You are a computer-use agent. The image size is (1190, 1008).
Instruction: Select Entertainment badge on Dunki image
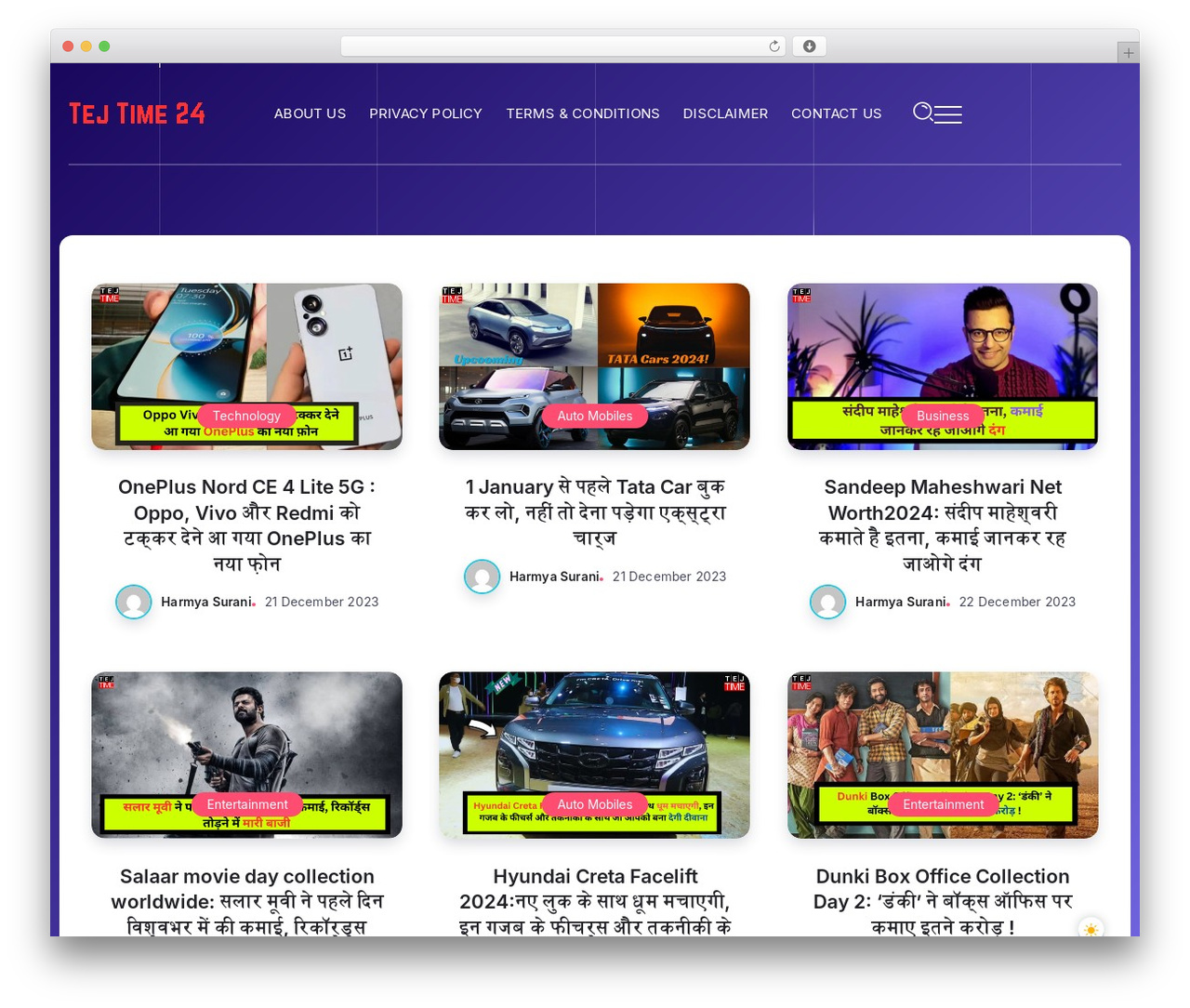943,804
